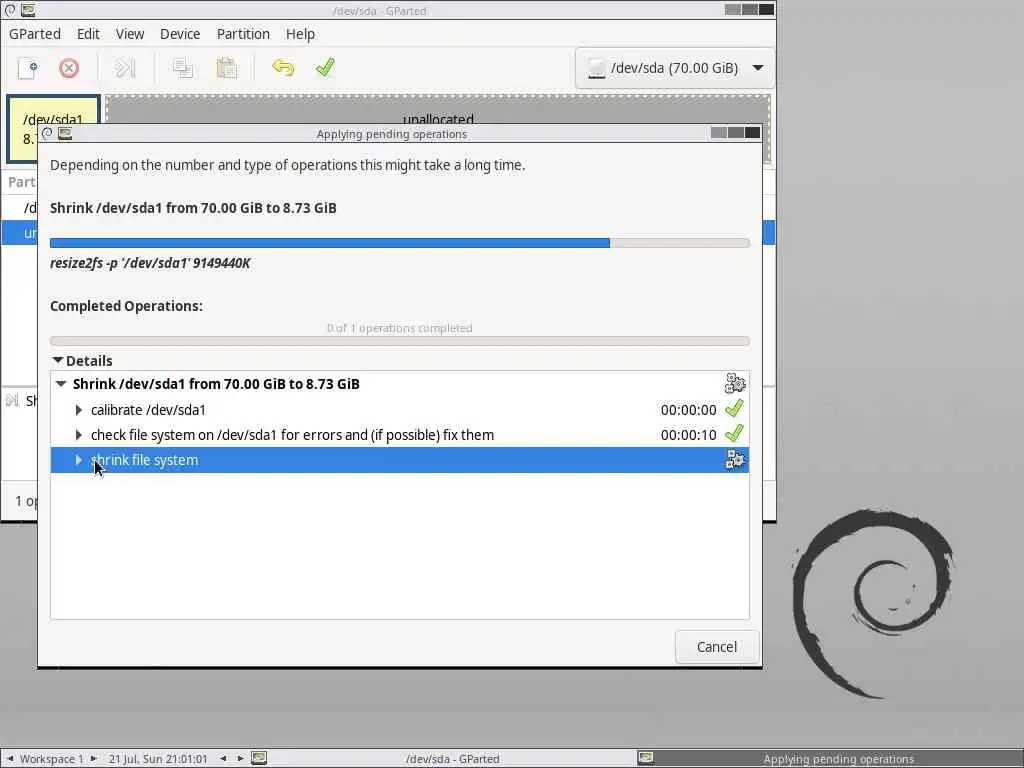Collapse the Details section

point(57,360)
